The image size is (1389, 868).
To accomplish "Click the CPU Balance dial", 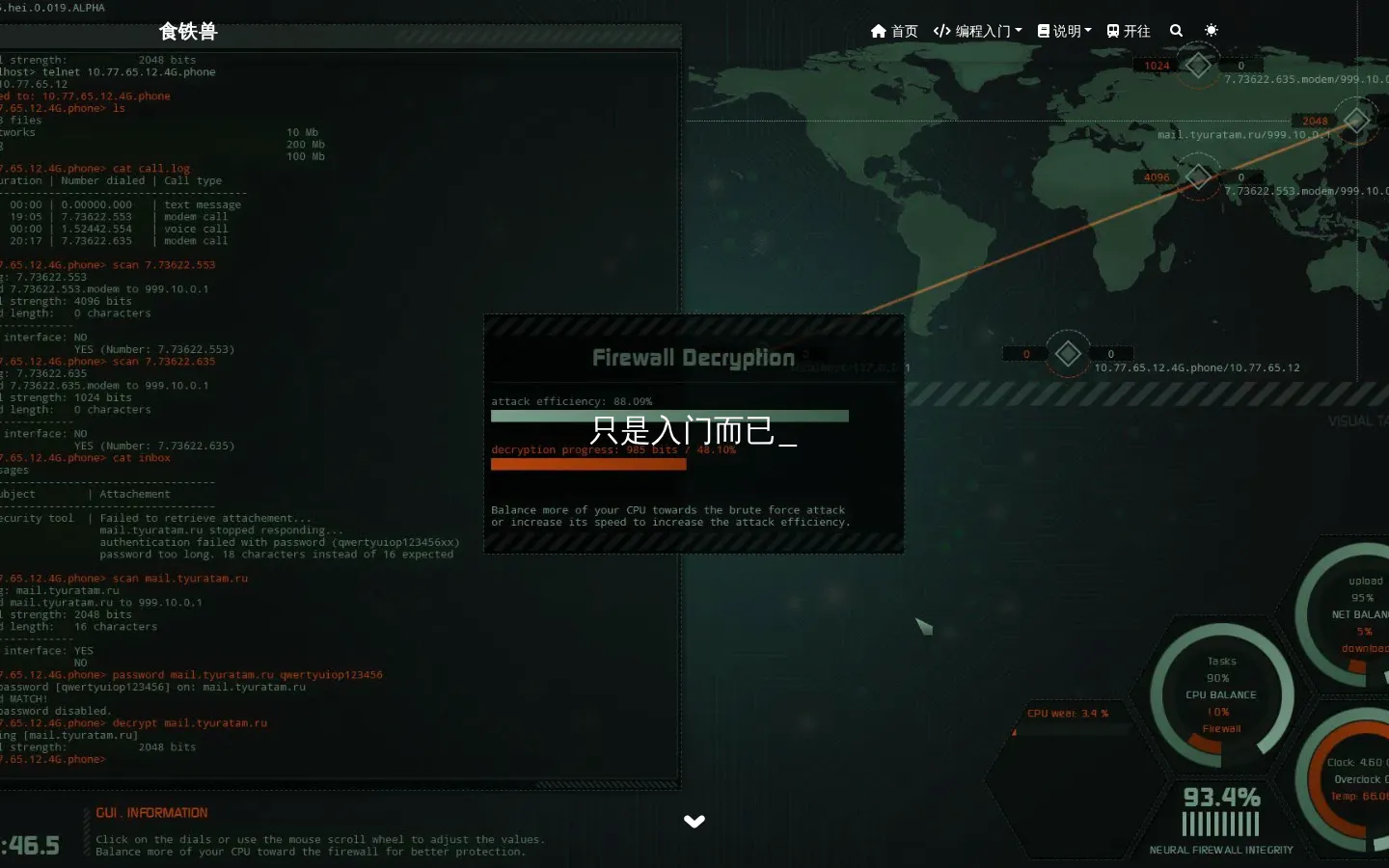I will pos(1221,694).
